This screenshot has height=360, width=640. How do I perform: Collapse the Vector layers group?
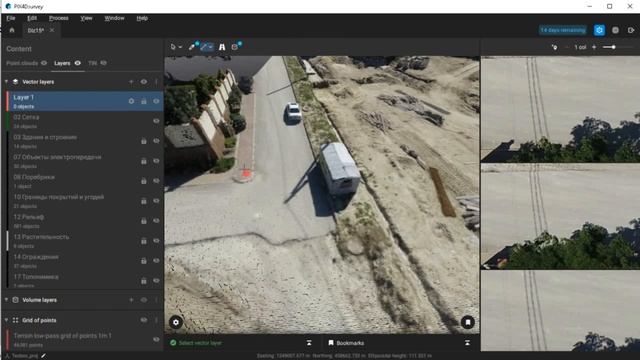[6, 82]
